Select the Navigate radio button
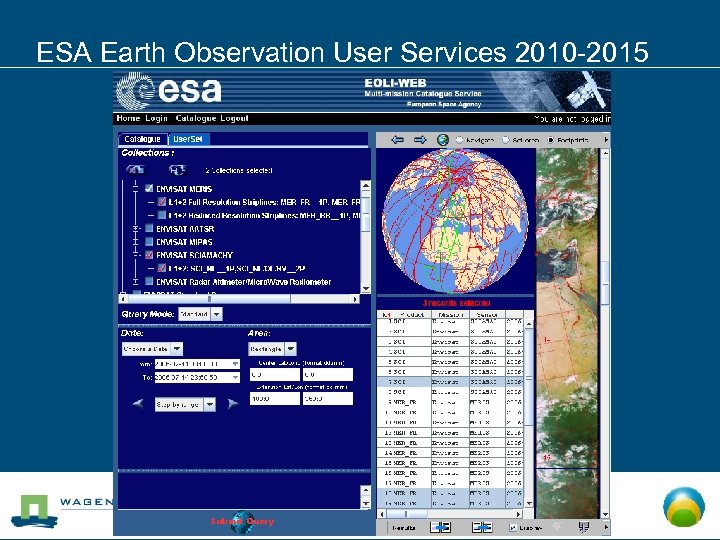This screenshot has width=720, height=540. click(x=460, y=140)
